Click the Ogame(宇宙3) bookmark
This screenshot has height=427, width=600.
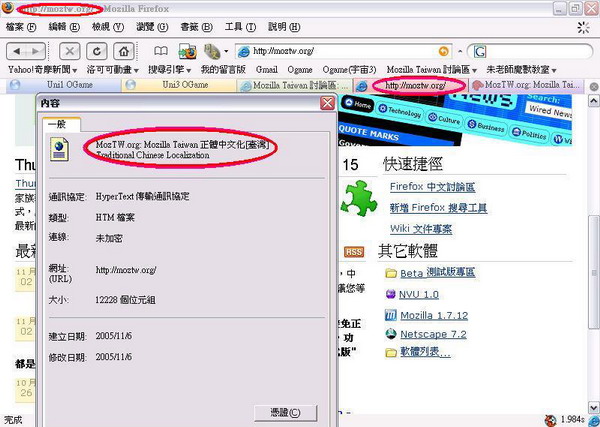349,70
